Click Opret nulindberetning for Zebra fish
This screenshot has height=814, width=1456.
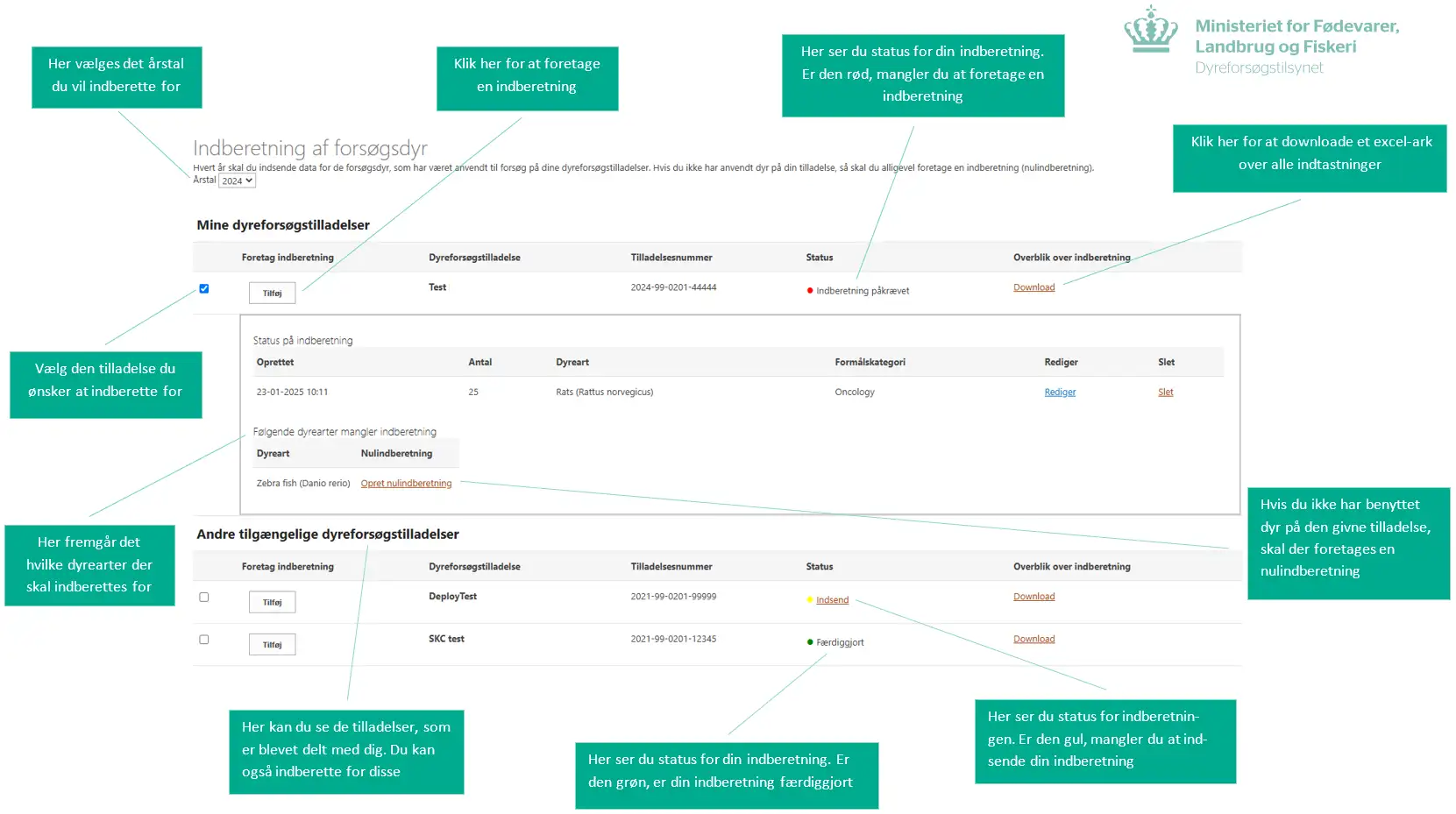click(x=406, y=484)
